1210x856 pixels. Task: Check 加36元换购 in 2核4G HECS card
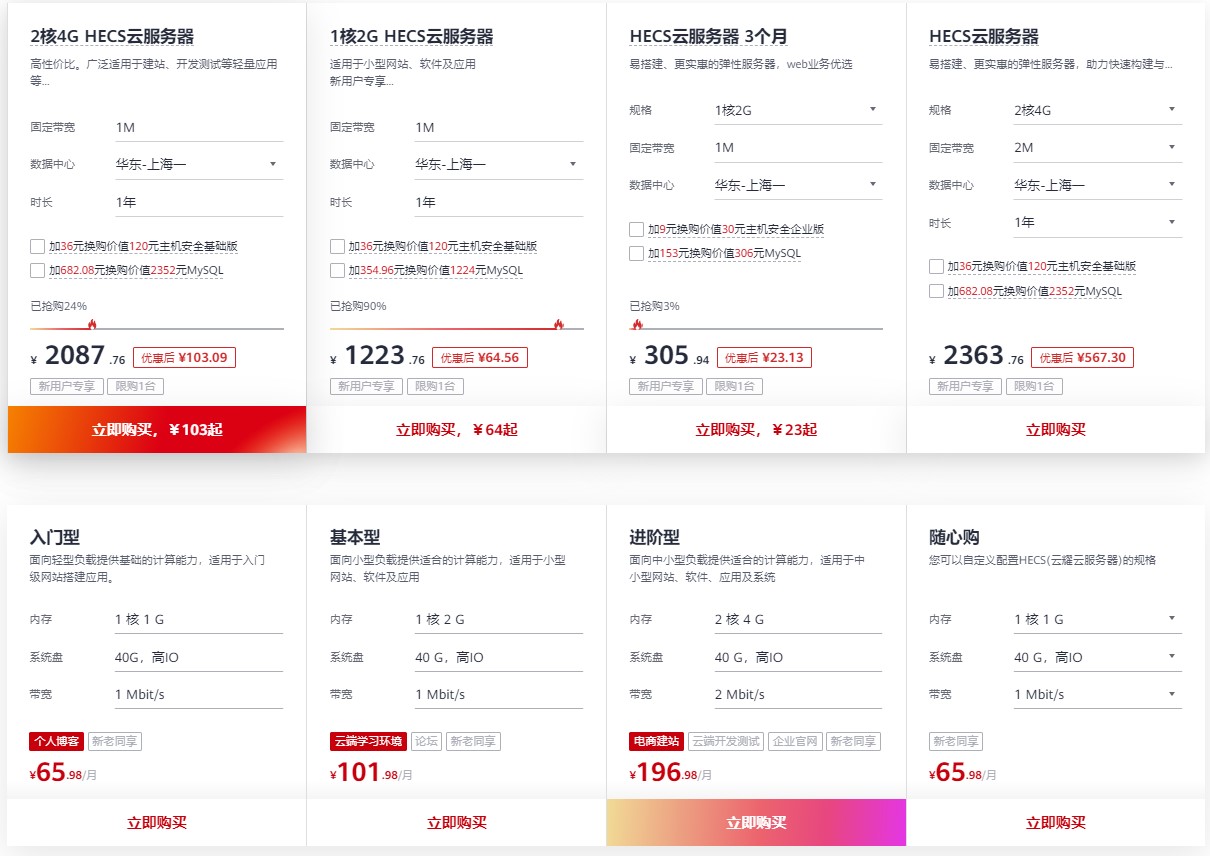(x=38, y=246)
